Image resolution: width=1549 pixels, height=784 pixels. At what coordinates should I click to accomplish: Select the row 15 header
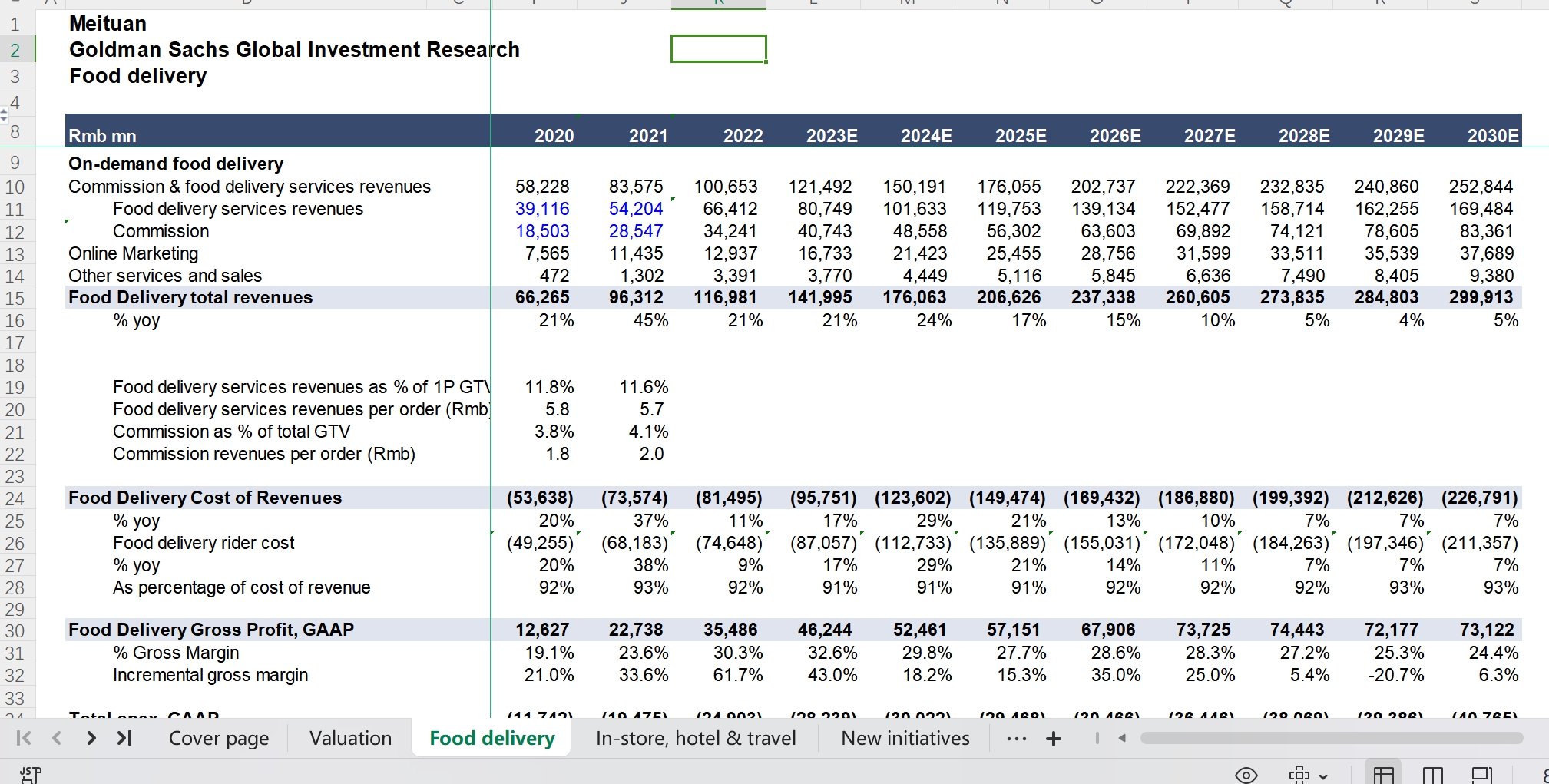tap(15, 298)
